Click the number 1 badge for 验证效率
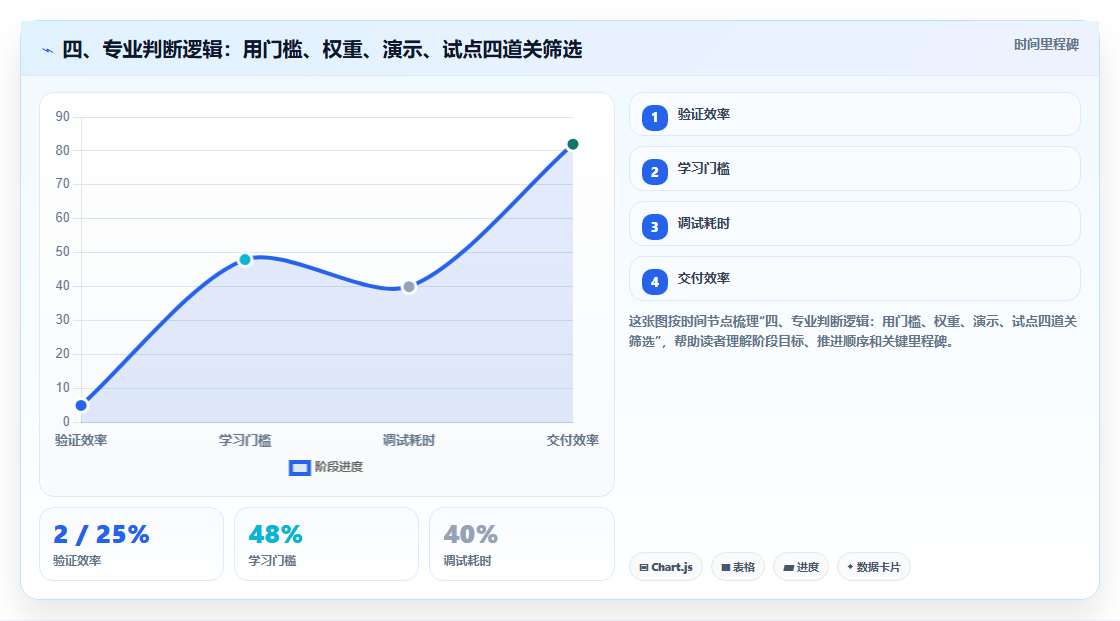This screenshot has height=621, width=1120. (x=654, y=117)
